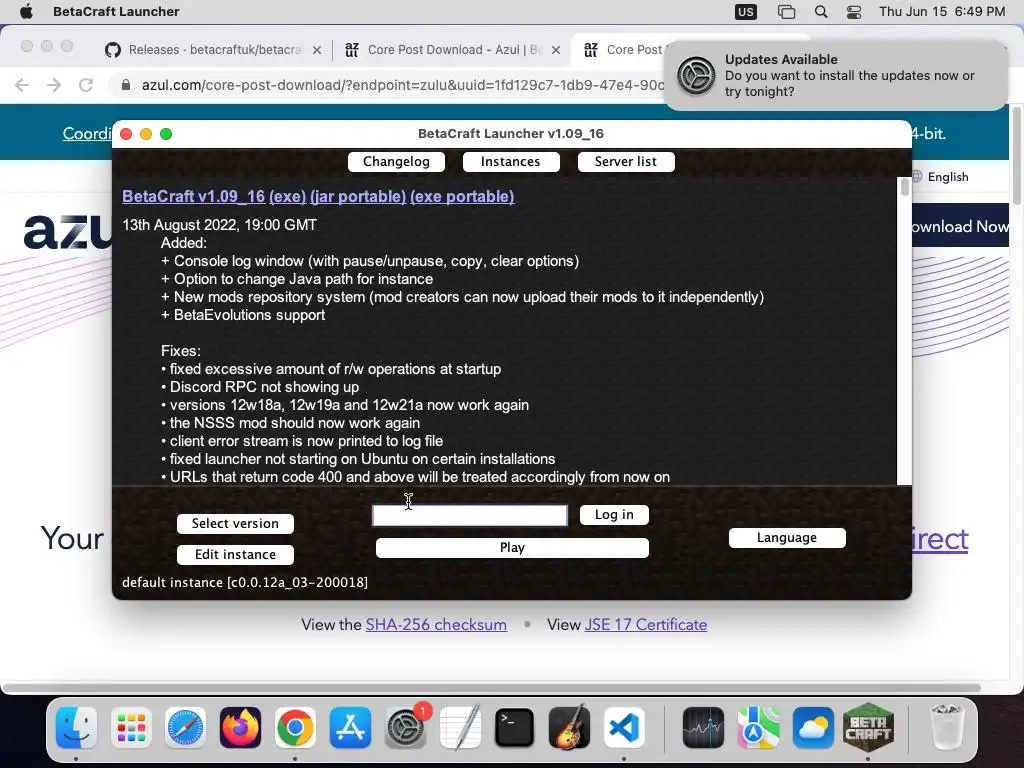Open the Trash in the dock
This screenshot has height=768, width=1024.
(x=946, y=726)
